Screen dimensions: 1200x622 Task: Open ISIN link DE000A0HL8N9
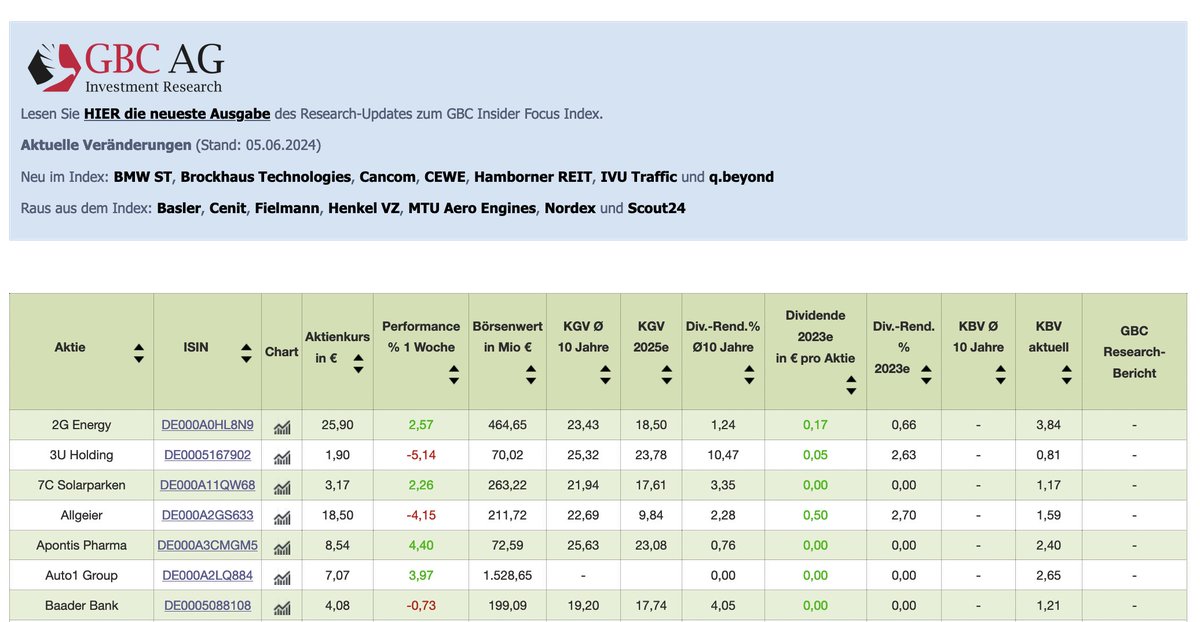207,425
